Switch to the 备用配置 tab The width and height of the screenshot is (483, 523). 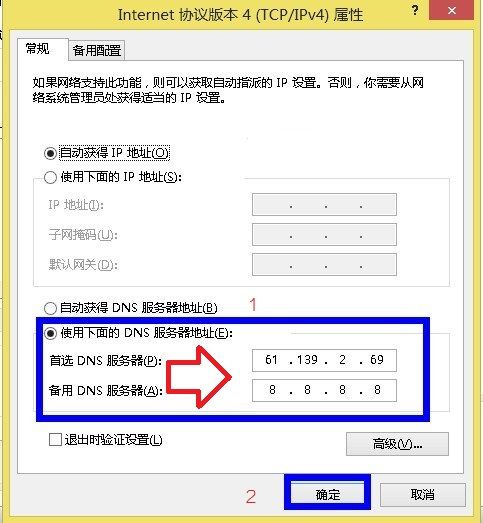click(97, 51)
